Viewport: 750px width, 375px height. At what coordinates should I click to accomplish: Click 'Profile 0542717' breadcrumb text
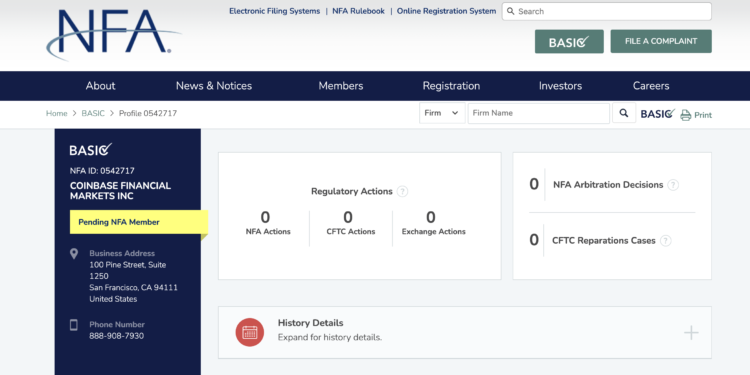tap(148, 114)
